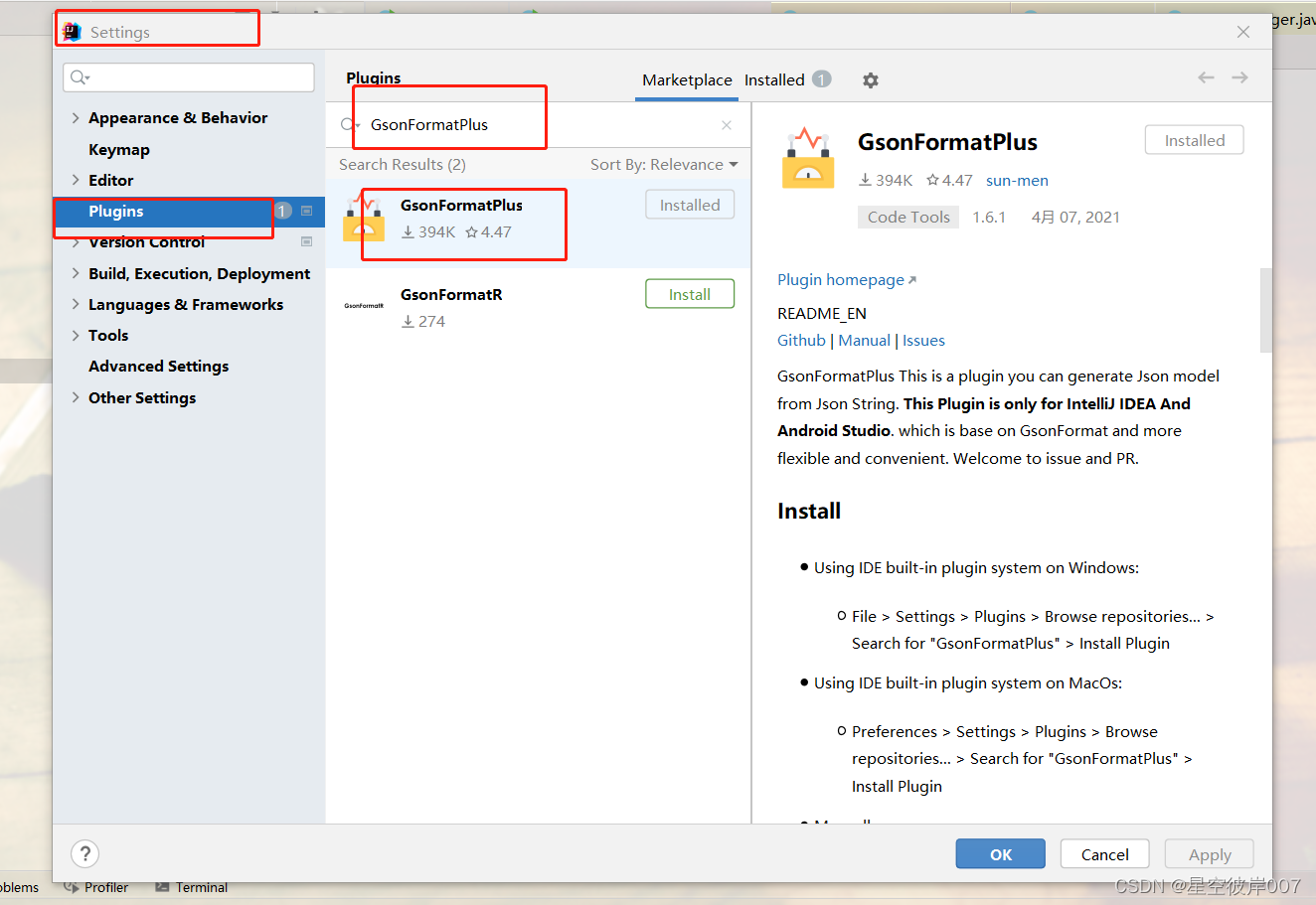The image size is (1316, 905).
Task: Click the 4.47 rating in details
Action: tap(949, 181)
